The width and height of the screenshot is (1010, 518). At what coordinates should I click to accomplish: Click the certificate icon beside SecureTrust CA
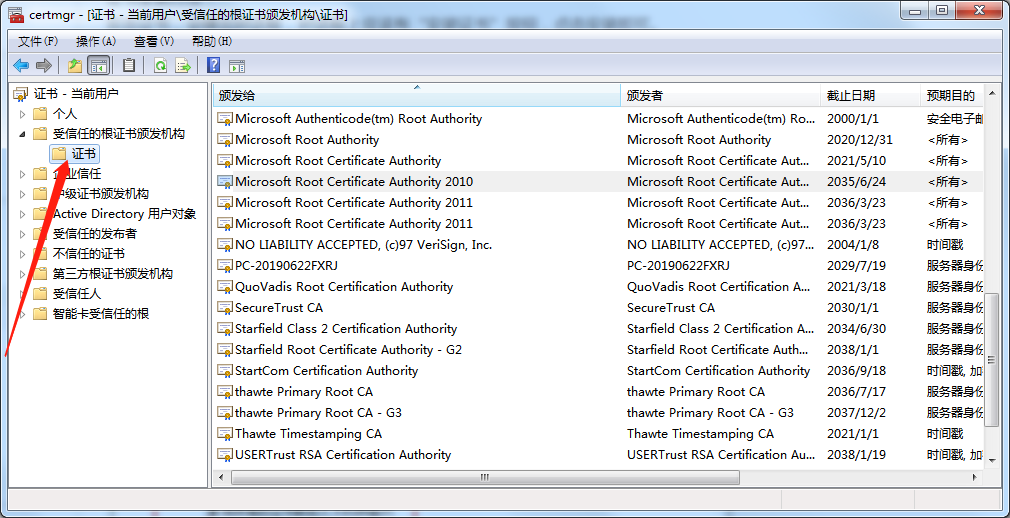click(x=225, y=308)
